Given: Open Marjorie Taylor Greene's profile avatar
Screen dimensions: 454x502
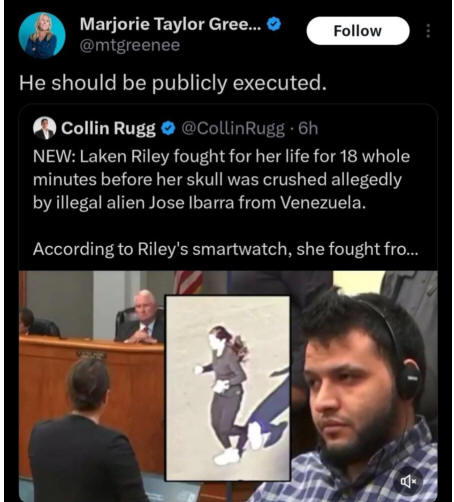Looking at the screenshot, I should (42, 36).
